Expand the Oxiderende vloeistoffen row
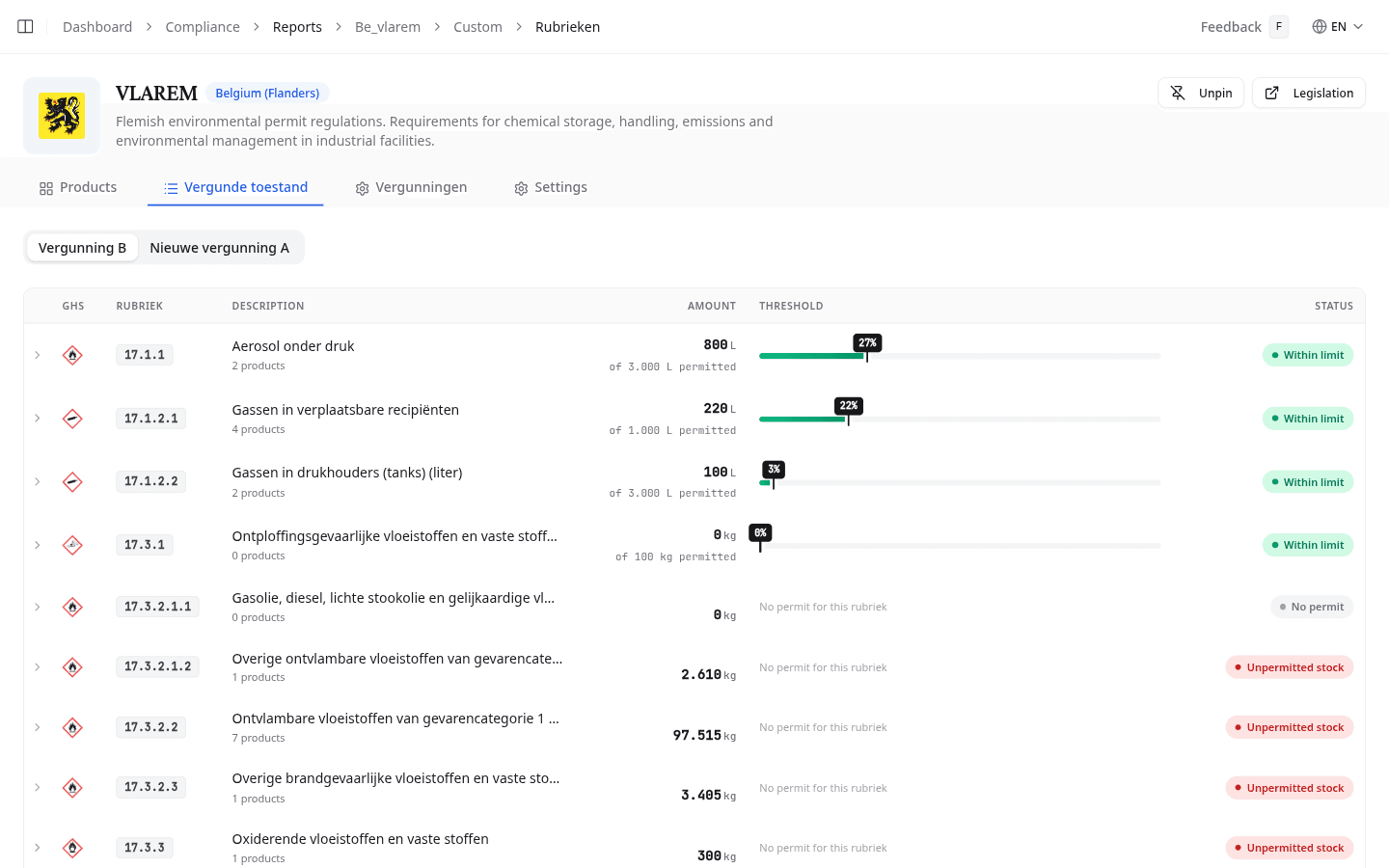 pos(38,848)
